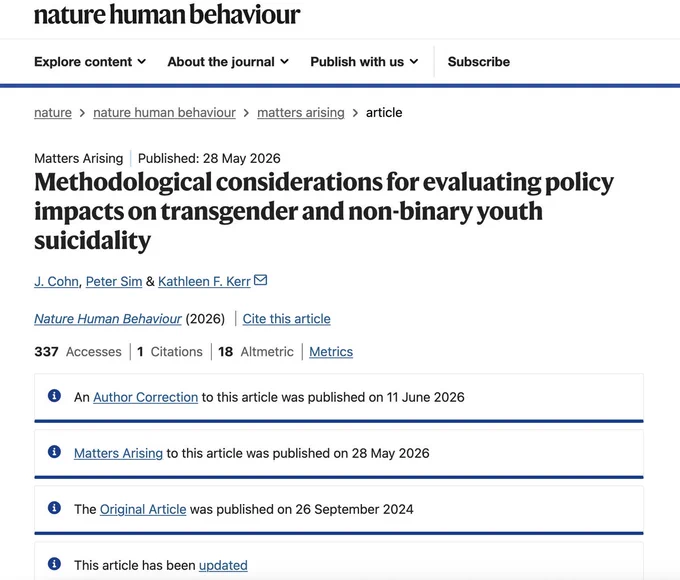The width and height of the screenshot is (680, 580).
Task: Follow the Original Article link
Action: click(143, 509)
